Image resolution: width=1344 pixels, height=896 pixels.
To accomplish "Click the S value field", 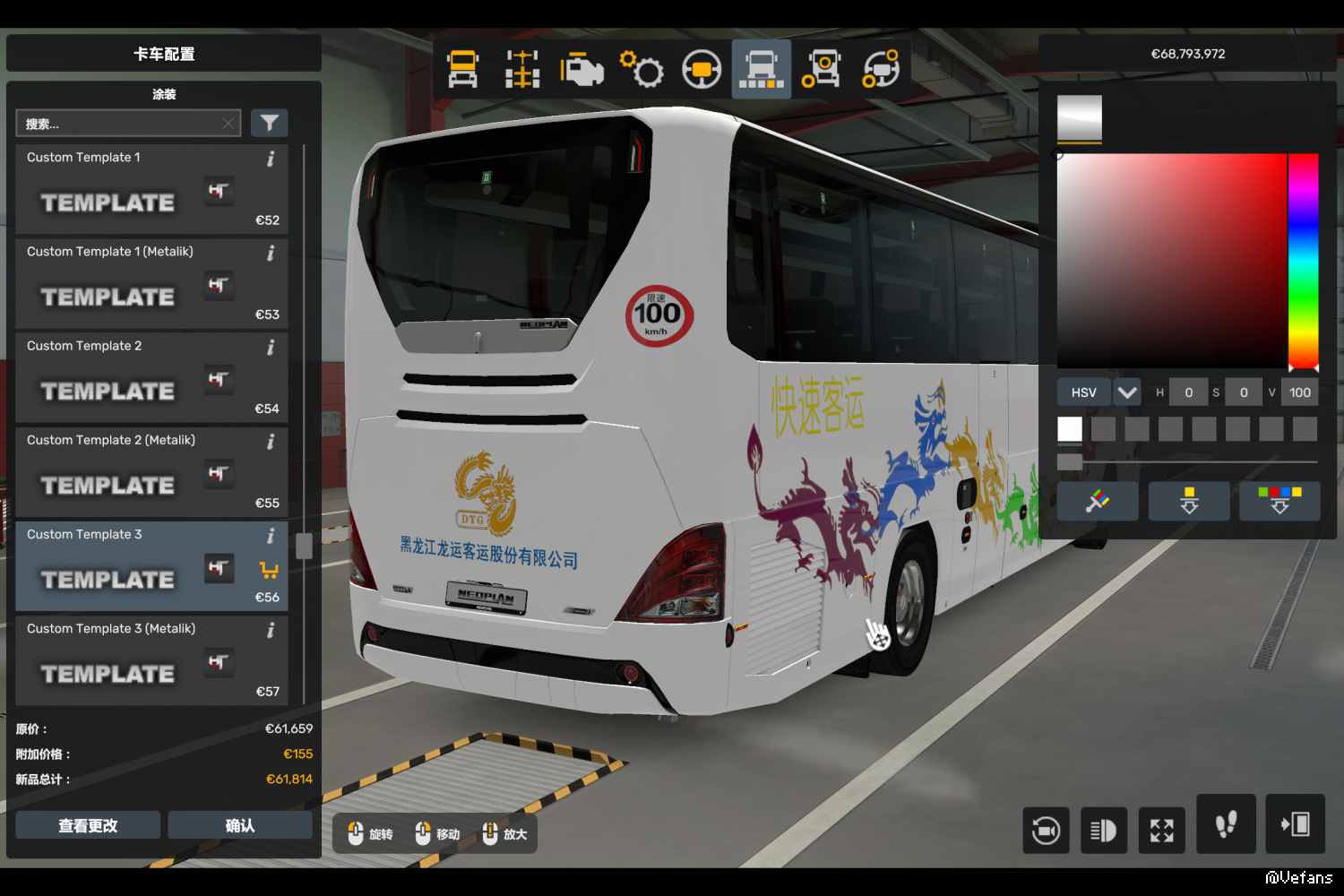I will (1244, 392).
